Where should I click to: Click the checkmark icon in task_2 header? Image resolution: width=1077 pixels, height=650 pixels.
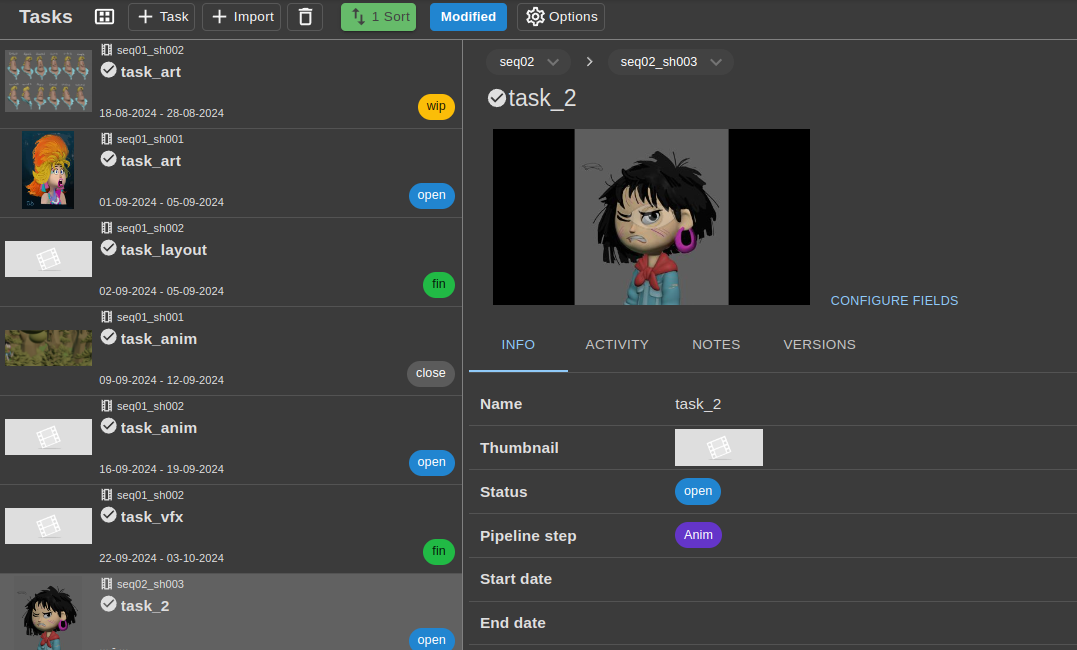pos(496,98)
